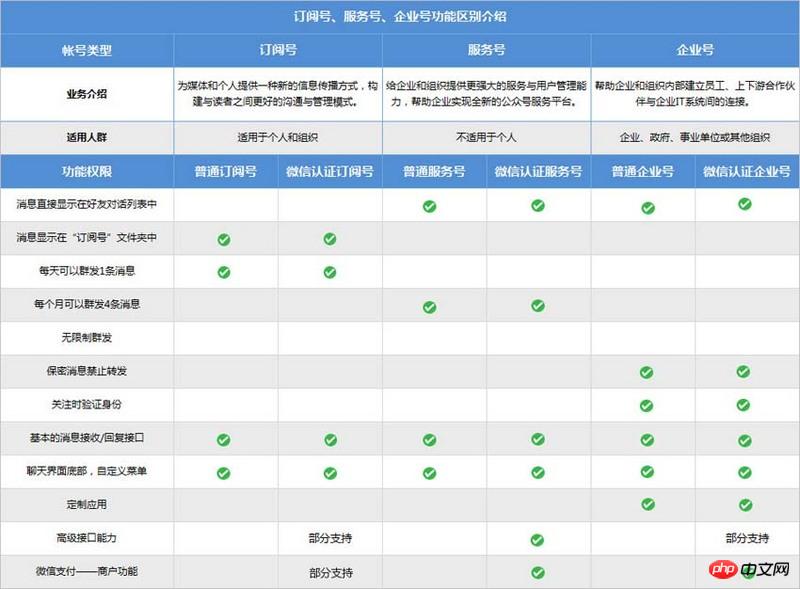The image size is (800, 589).
Task: Click the 功能权限 header cell
Action: [87, 171]
